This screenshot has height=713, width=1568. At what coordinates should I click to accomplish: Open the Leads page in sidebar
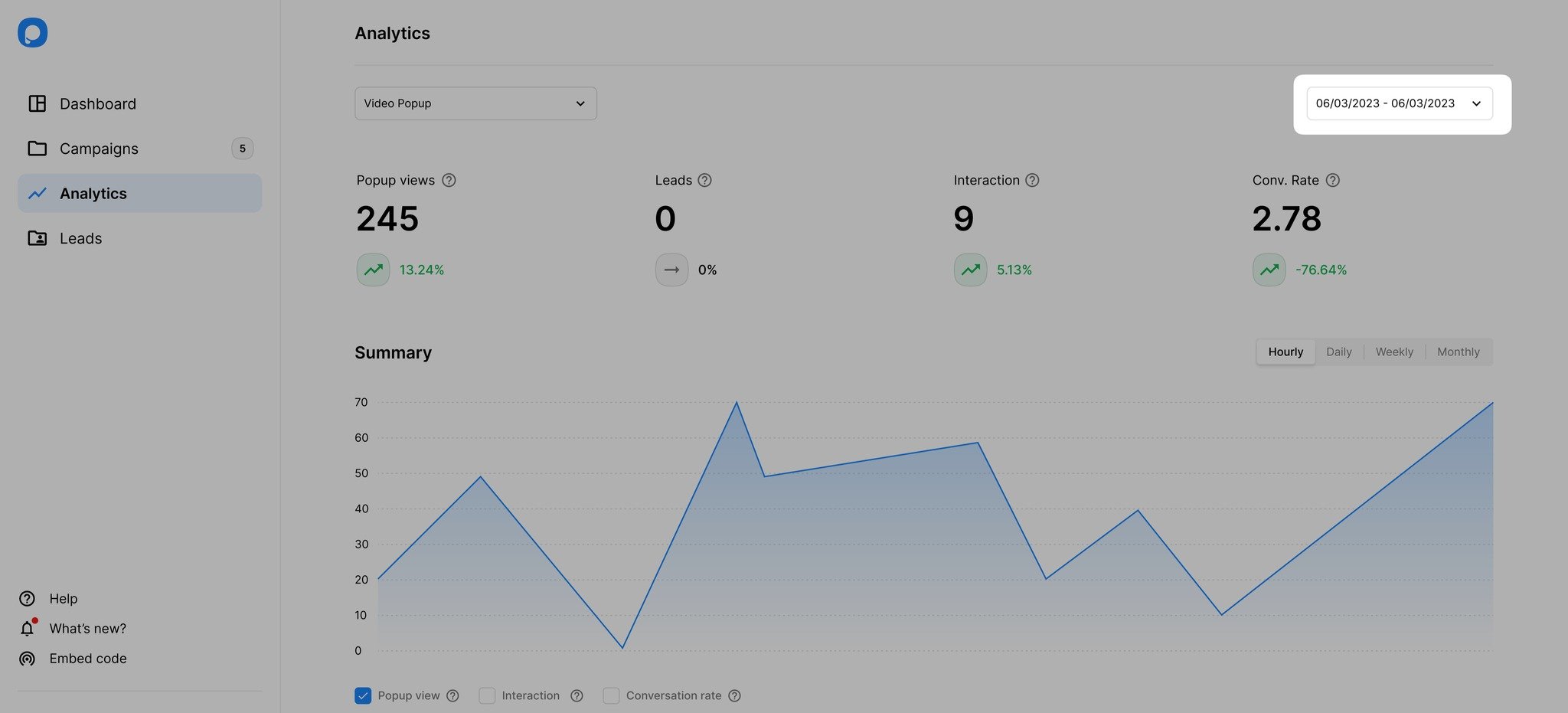(x=139, y=238)
